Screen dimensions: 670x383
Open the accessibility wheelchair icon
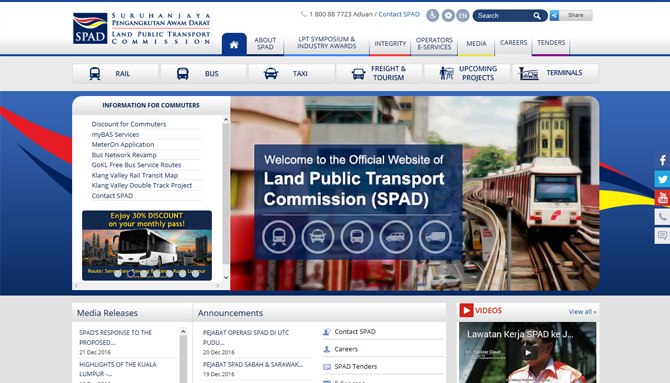432,16
